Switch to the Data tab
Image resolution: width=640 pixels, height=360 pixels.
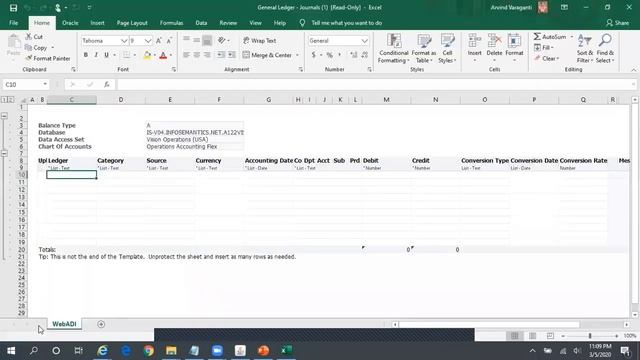pos(201,23)
